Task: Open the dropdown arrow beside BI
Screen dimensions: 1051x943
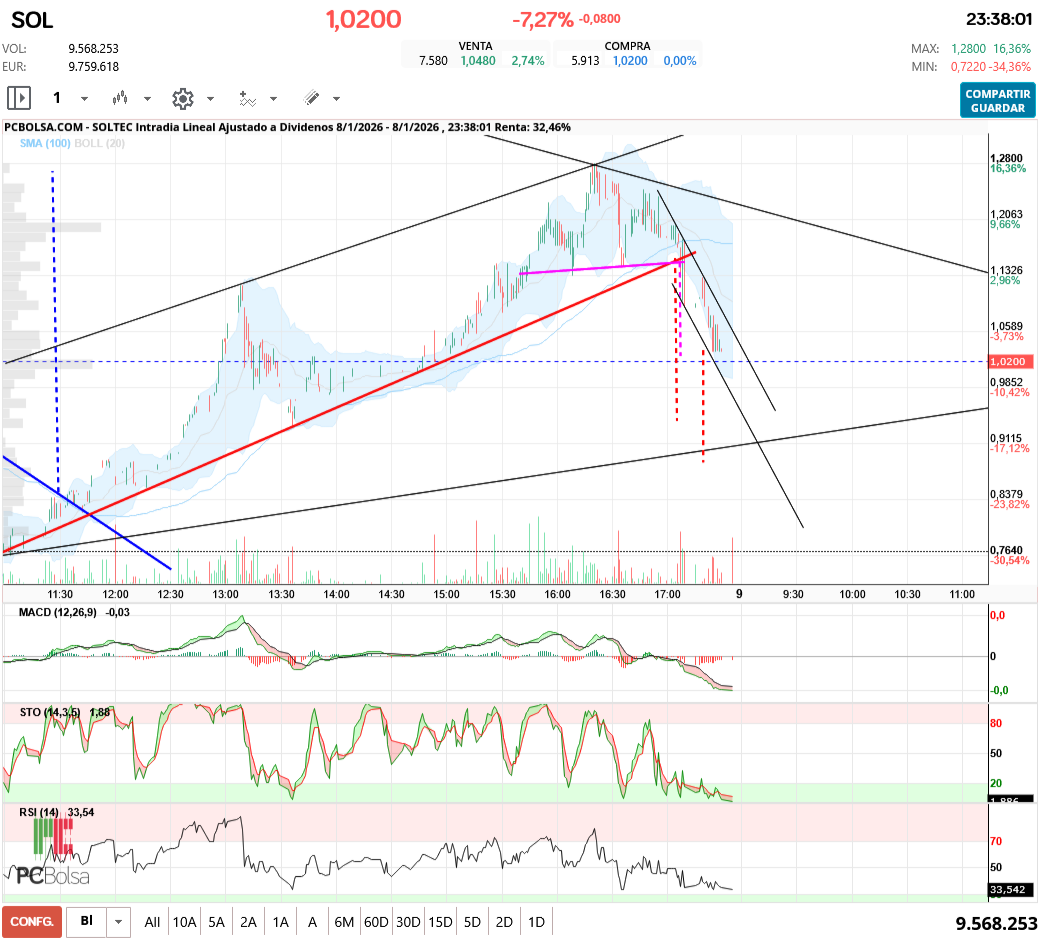Action: click(x=120, y=921)
